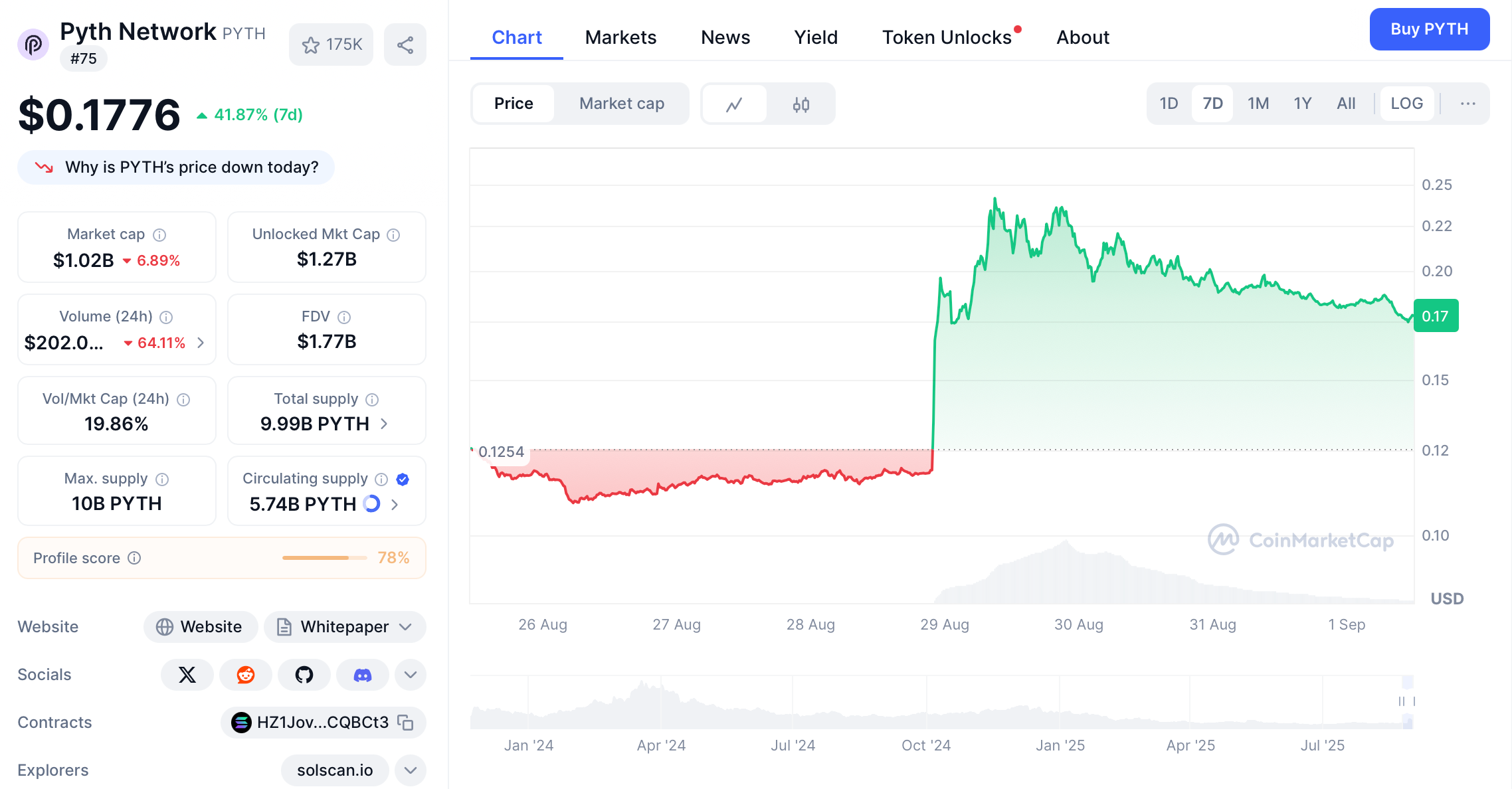
Task: Open 'Why is PYTH's price down today?'
Action: (176, 167)
